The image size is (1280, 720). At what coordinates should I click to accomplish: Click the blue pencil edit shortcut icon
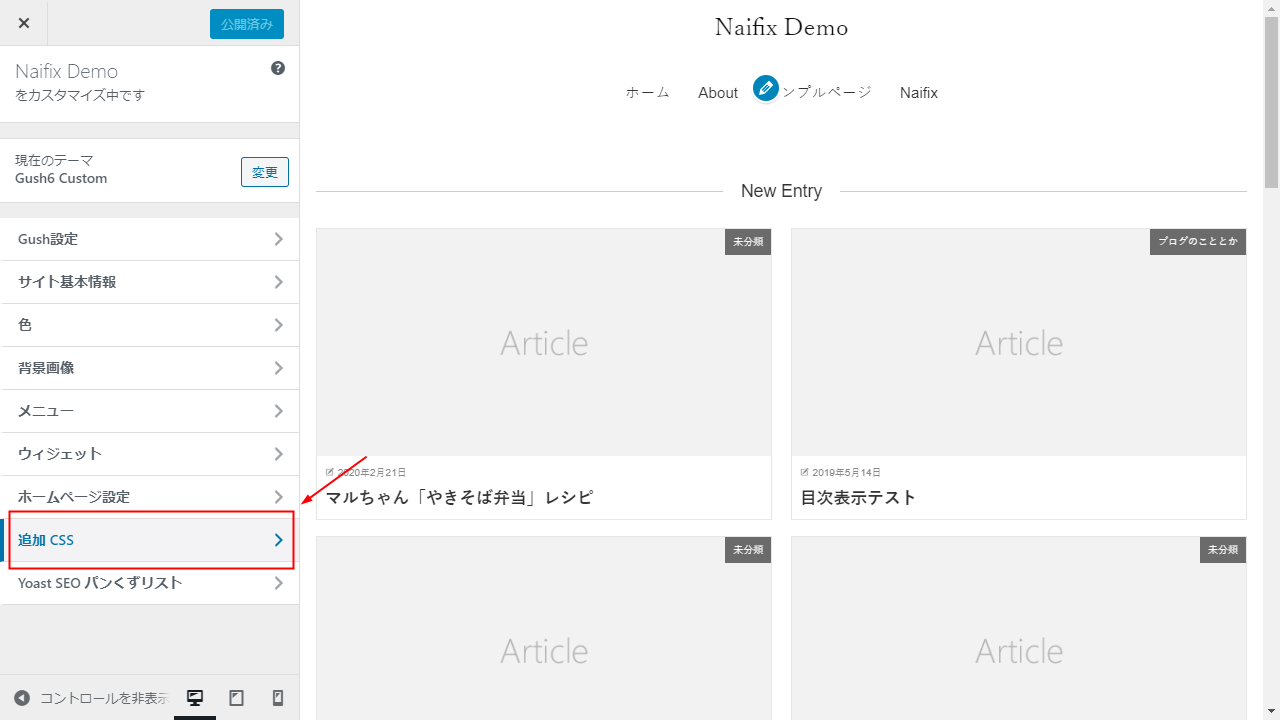coord(766,89)
